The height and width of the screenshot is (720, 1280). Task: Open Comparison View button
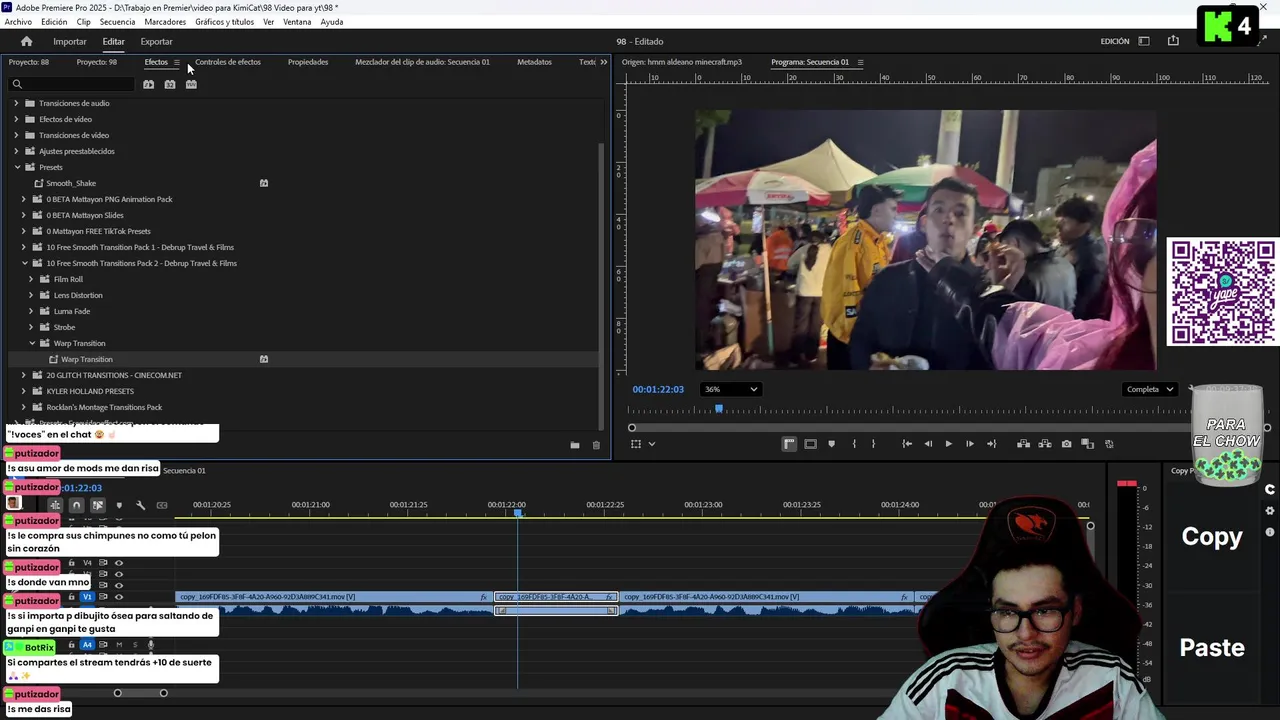pyautogui.click(x=1088, y=444)
